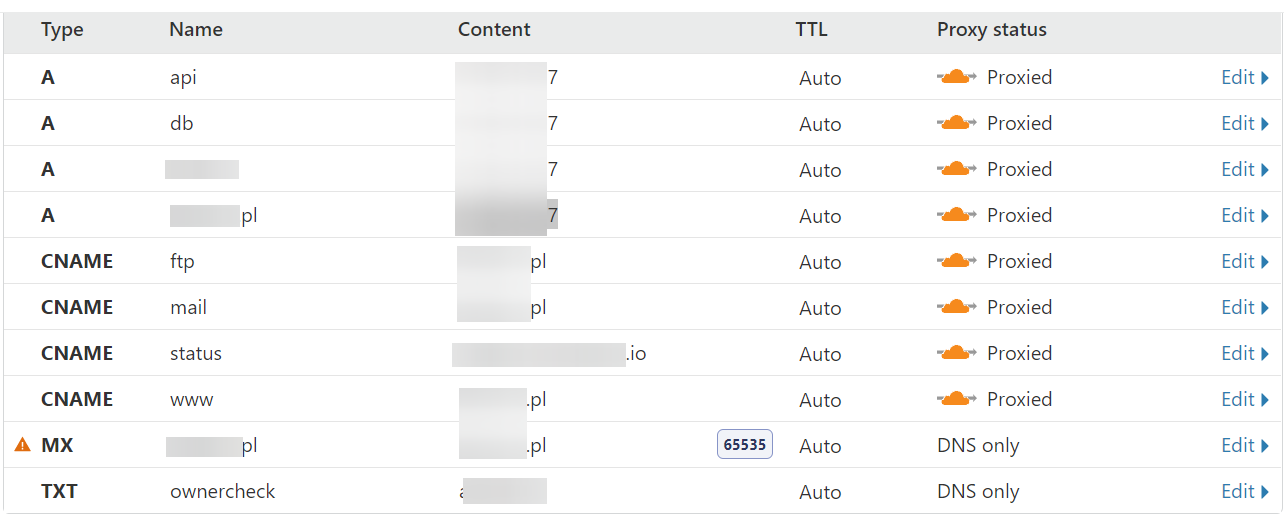Click DNS only status on ownercheck row
Viewport: 1284px width, 532px height.
pyautogui.click(x=978, y=492)
